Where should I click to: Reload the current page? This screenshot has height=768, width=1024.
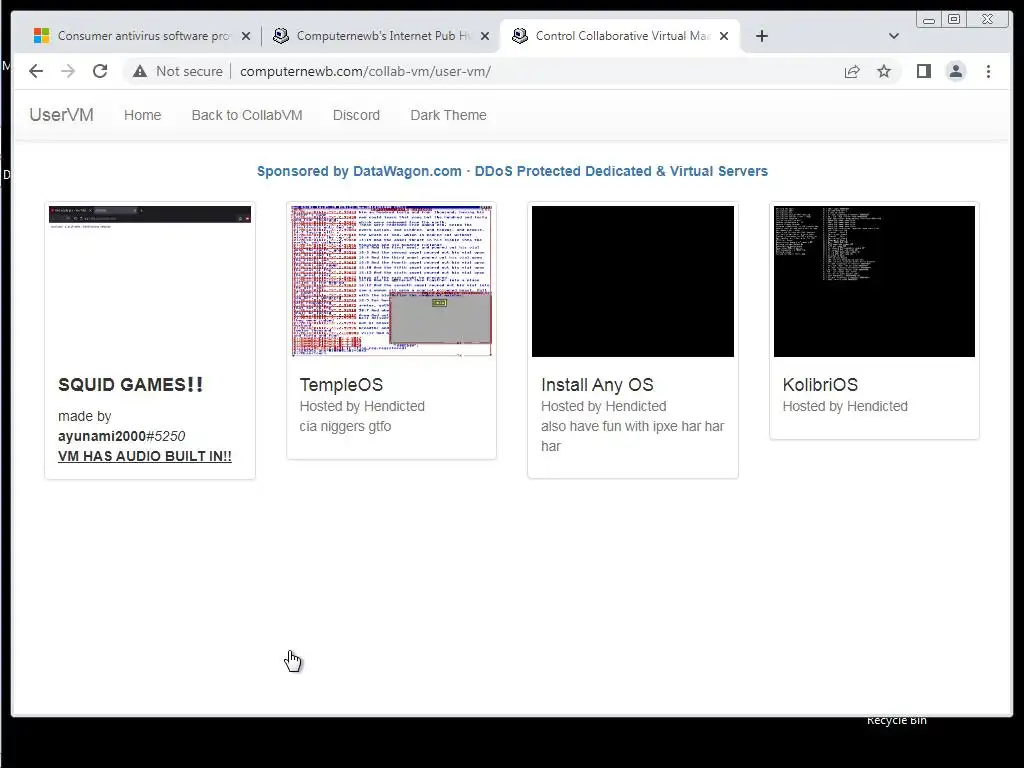[100, 71]
